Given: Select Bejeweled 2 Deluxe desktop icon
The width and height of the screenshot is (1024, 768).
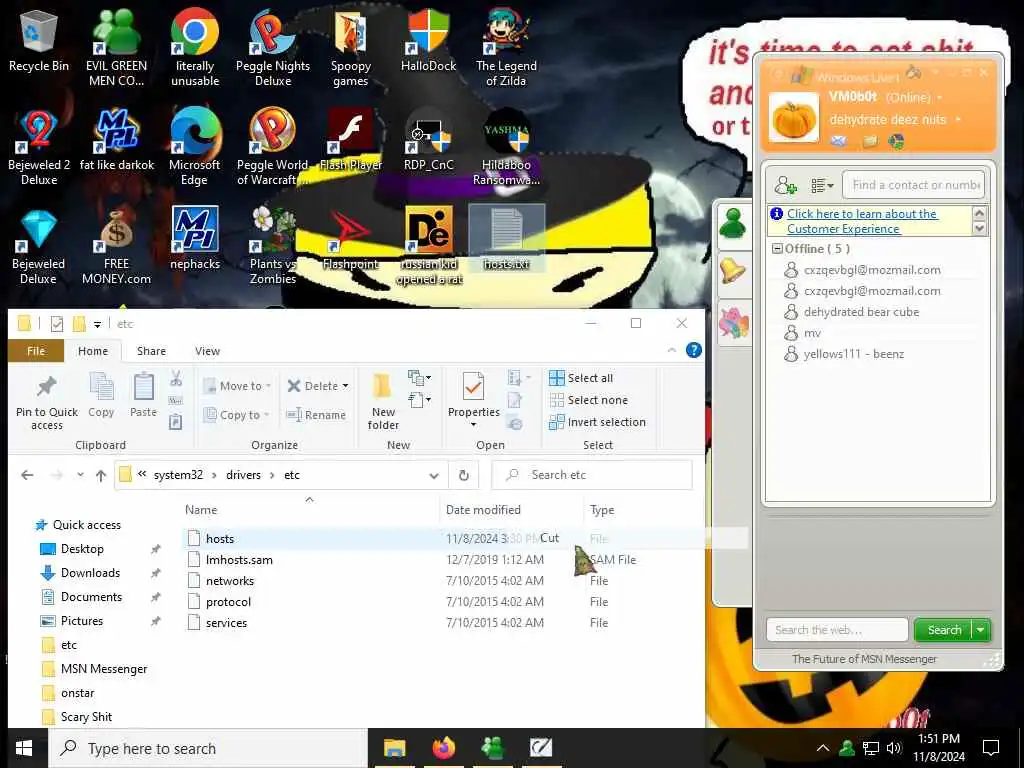Looking at the screenshot, I should (39, 146).
